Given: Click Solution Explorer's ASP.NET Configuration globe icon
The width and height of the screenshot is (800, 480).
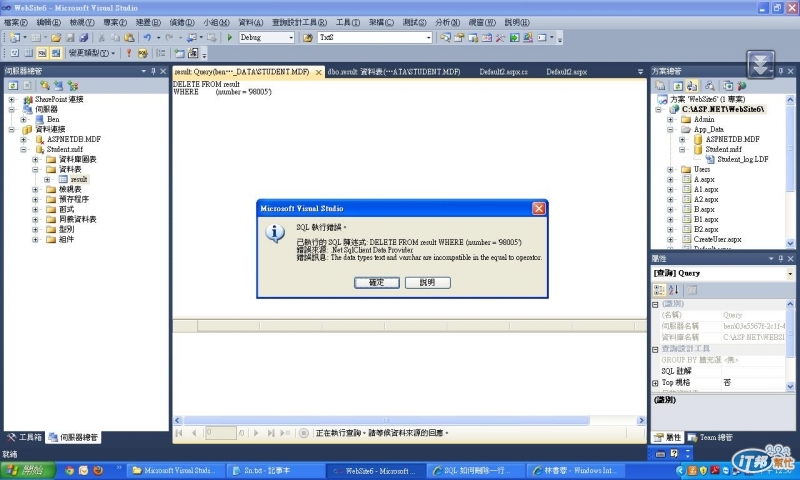Looking at the screenshot, I should tap(741, 86).
